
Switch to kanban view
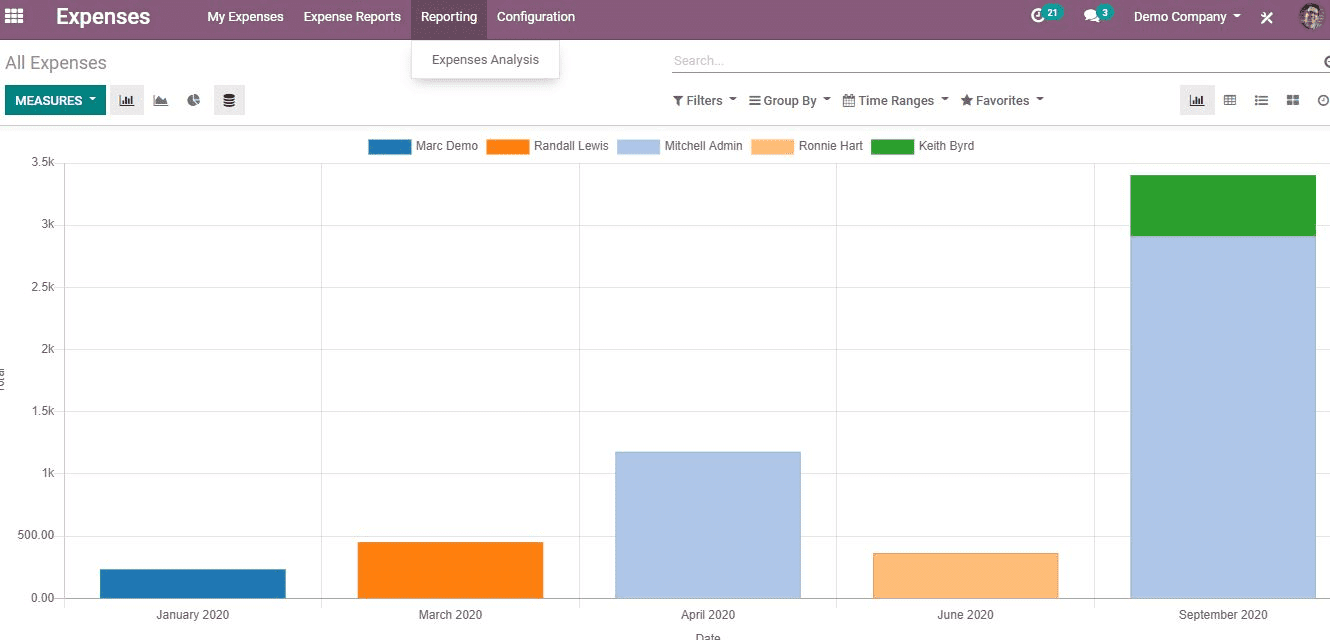pyautogui.click(x=1293, y=100)
